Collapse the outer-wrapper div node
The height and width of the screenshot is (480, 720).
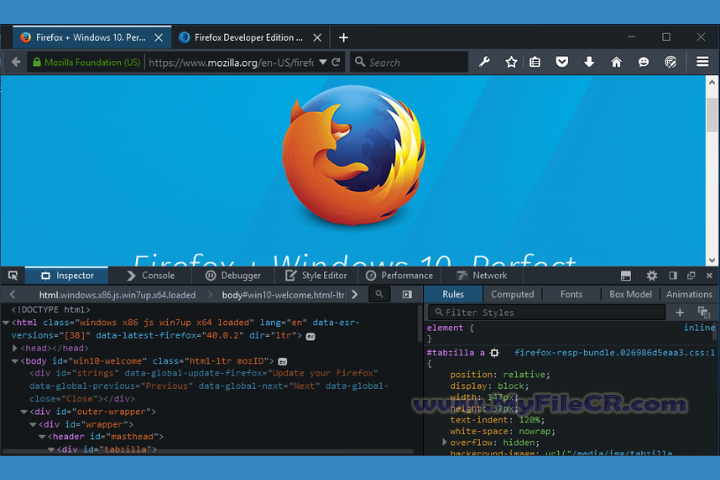coord(24,412)
